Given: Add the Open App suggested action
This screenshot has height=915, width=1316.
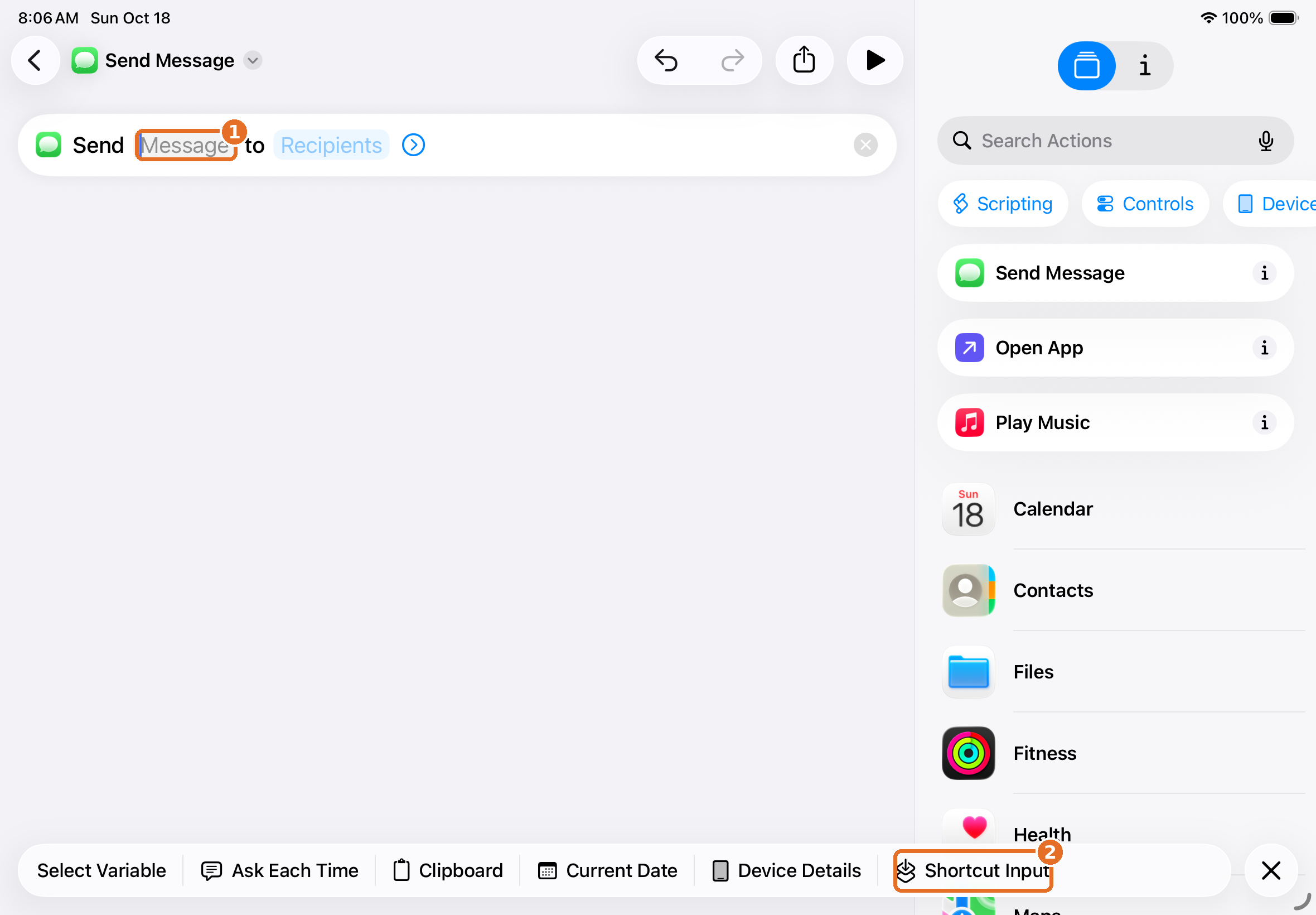Looking at the screenshot, I should (1115, 348).
